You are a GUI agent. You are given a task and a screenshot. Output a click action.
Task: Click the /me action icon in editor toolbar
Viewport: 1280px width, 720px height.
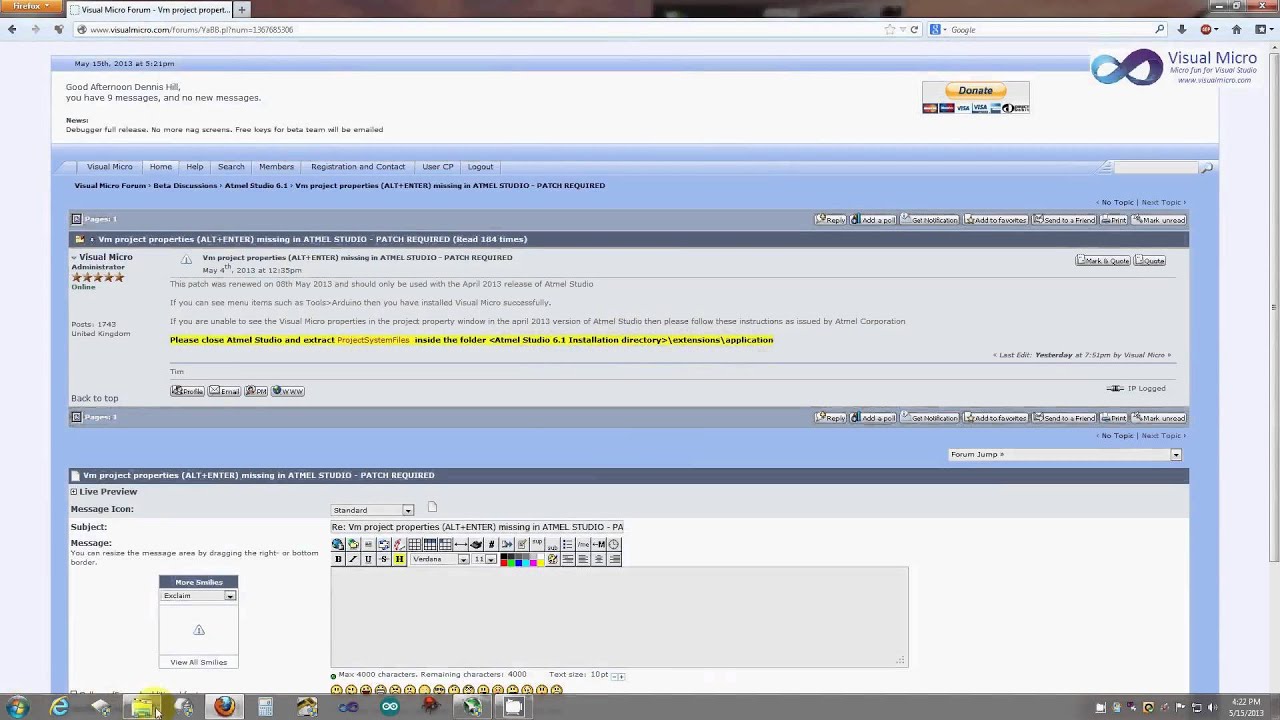[x=583, y=544]
